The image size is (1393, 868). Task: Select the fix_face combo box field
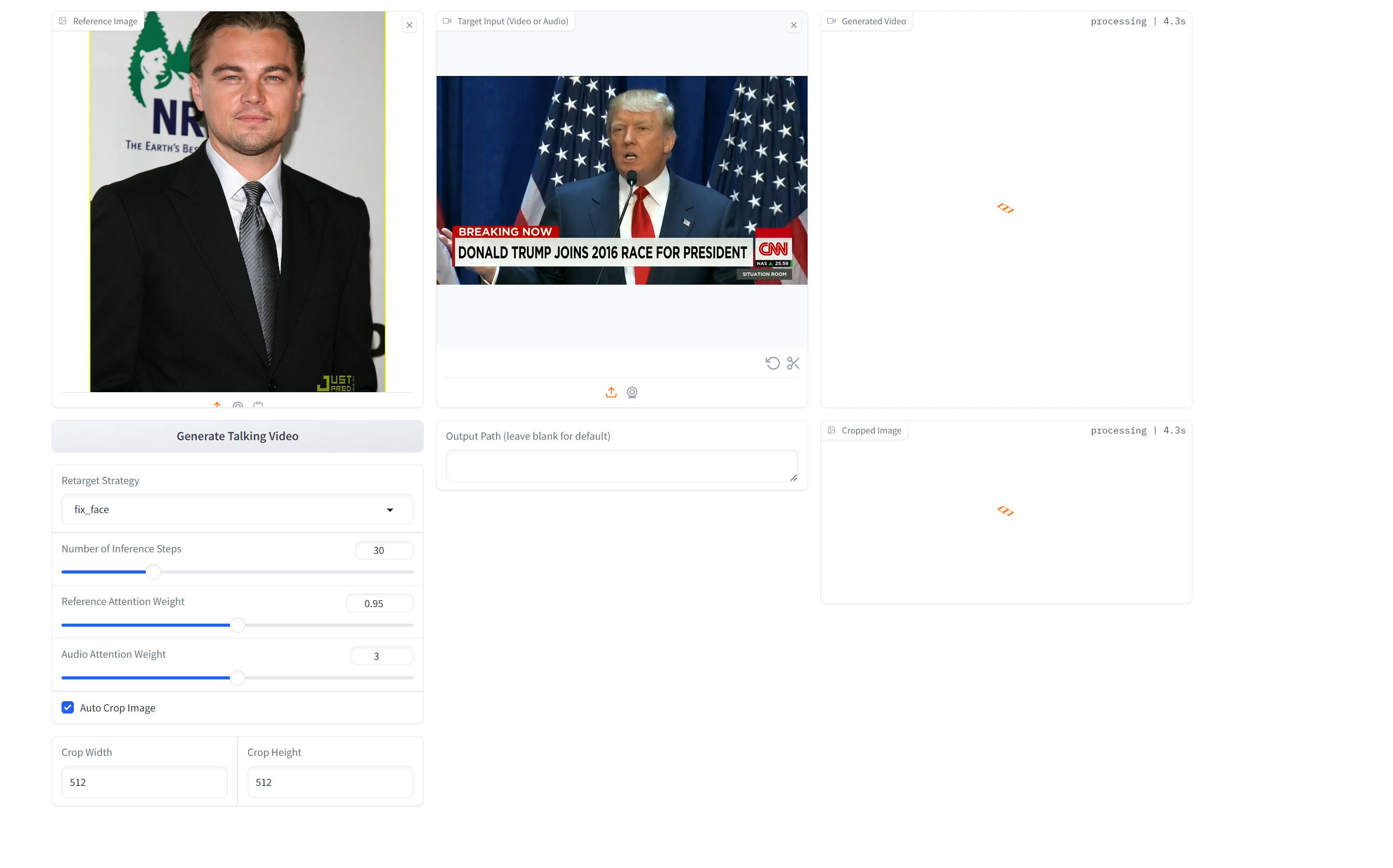tap(237, 509)
